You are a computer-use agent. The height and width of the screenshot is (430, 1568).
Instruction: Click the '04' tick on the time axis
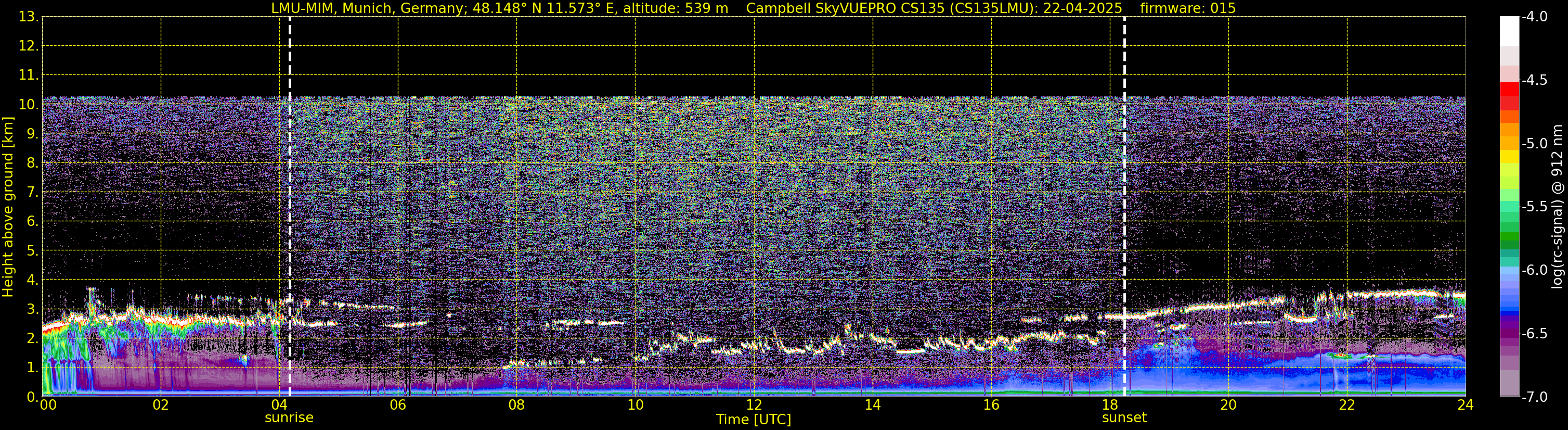click(x=279, y=405)
